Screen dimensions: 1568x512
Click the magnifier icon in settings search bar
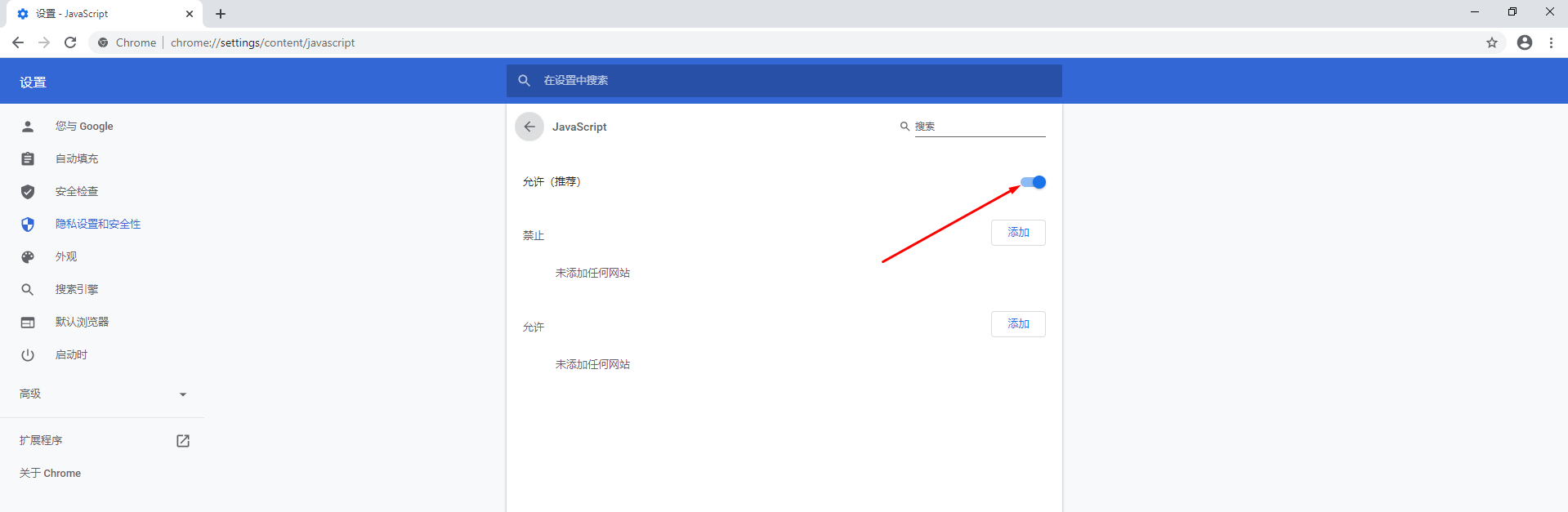[x=525, y=80]
